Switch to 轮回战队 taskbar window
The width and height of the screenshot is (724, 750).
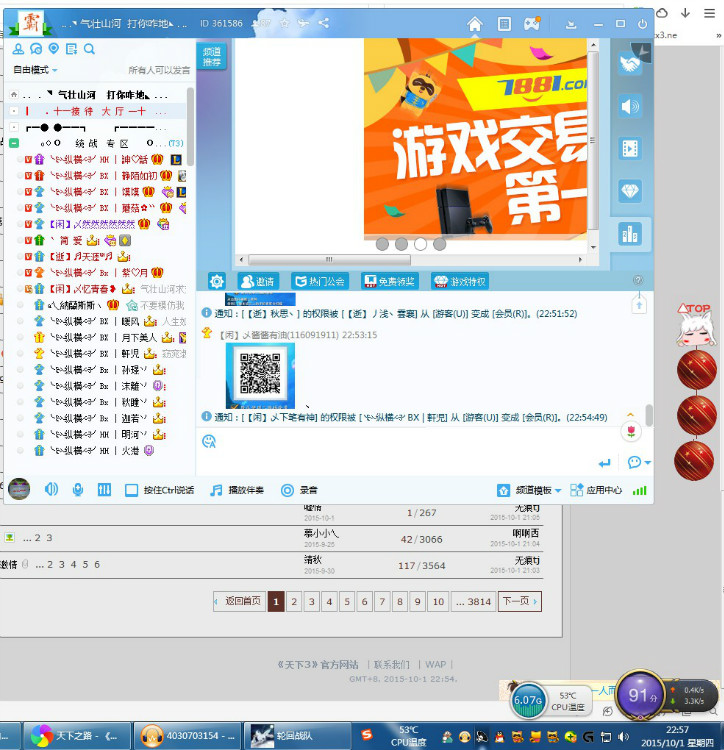[297, 736]
